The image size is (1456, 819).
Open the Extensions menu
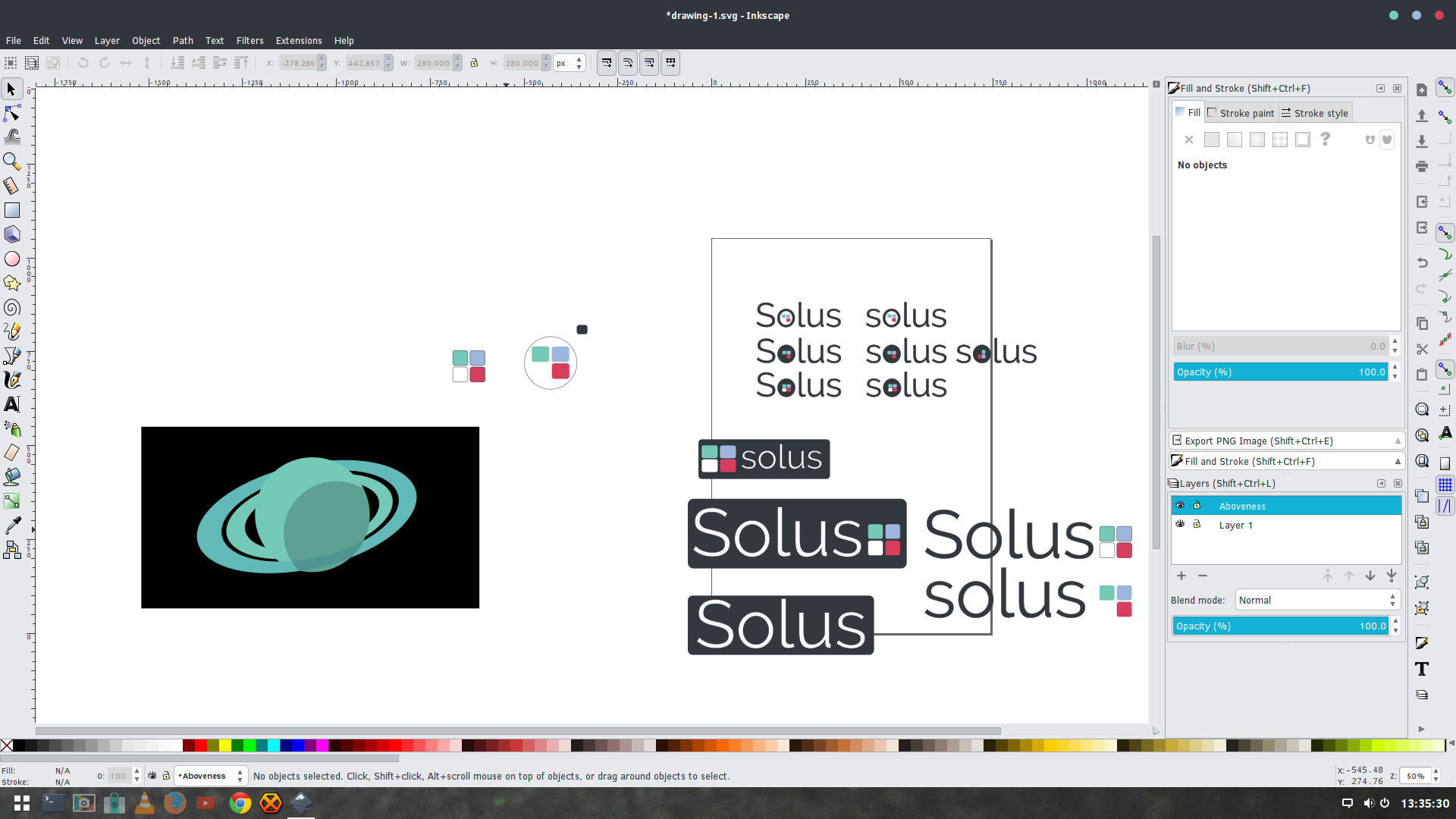299,40
